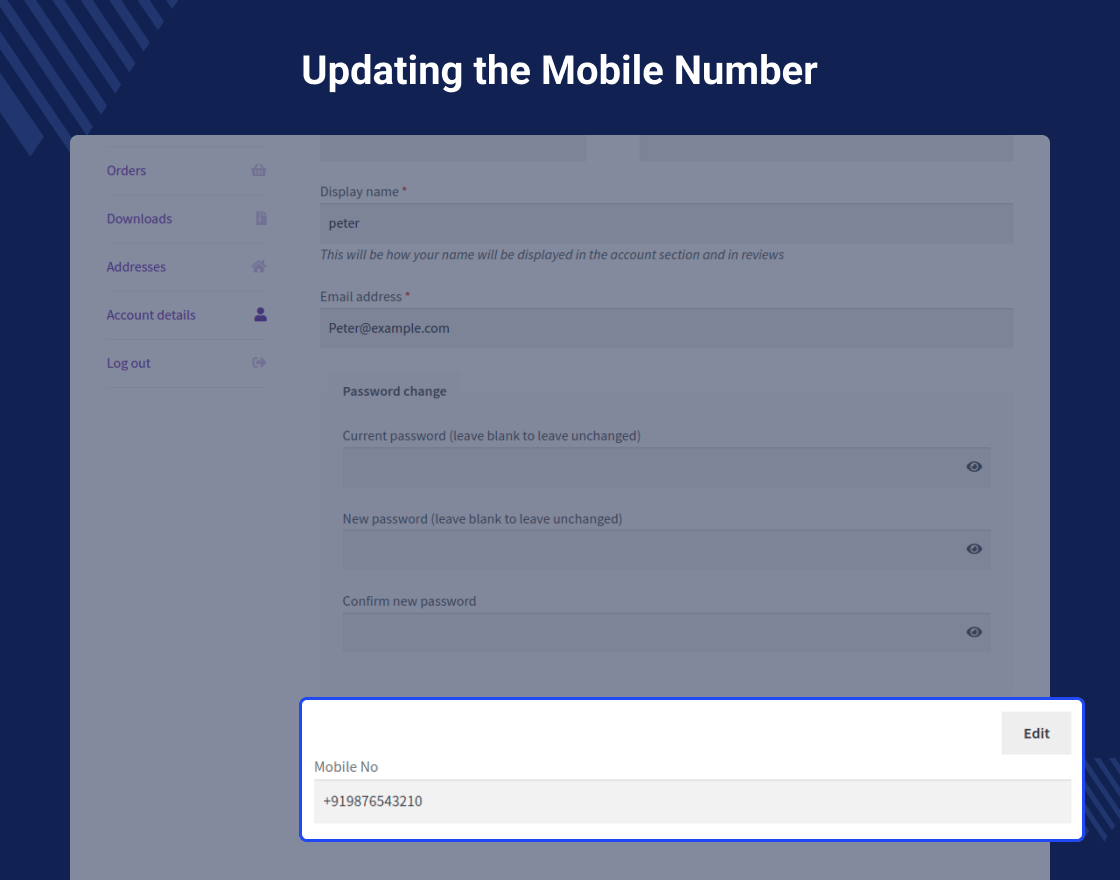This screenshot has height=880, width=1120.
Task: Click the cart icon beside Orders
Action: 259,170
